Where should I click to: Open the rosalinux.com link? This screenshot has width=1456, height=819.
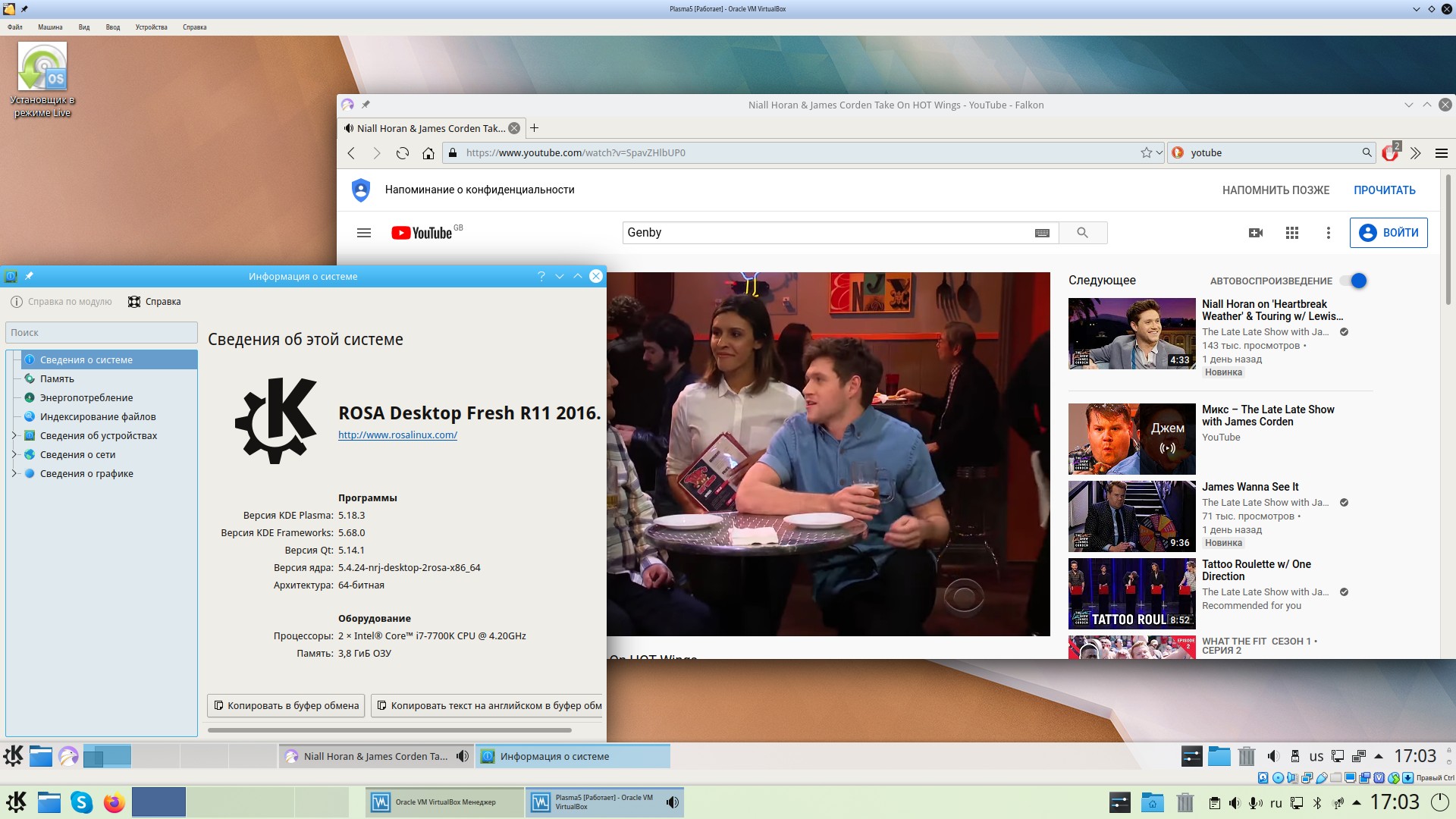click(x=397, y=435)
